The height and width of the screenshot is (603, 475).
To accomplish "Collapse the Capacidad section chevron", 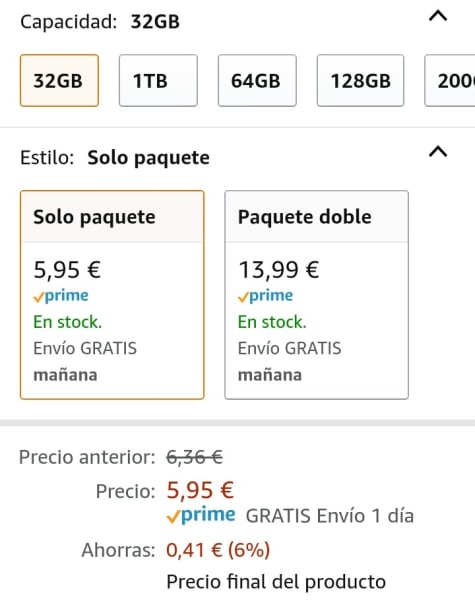I will [x=438, y=16].
